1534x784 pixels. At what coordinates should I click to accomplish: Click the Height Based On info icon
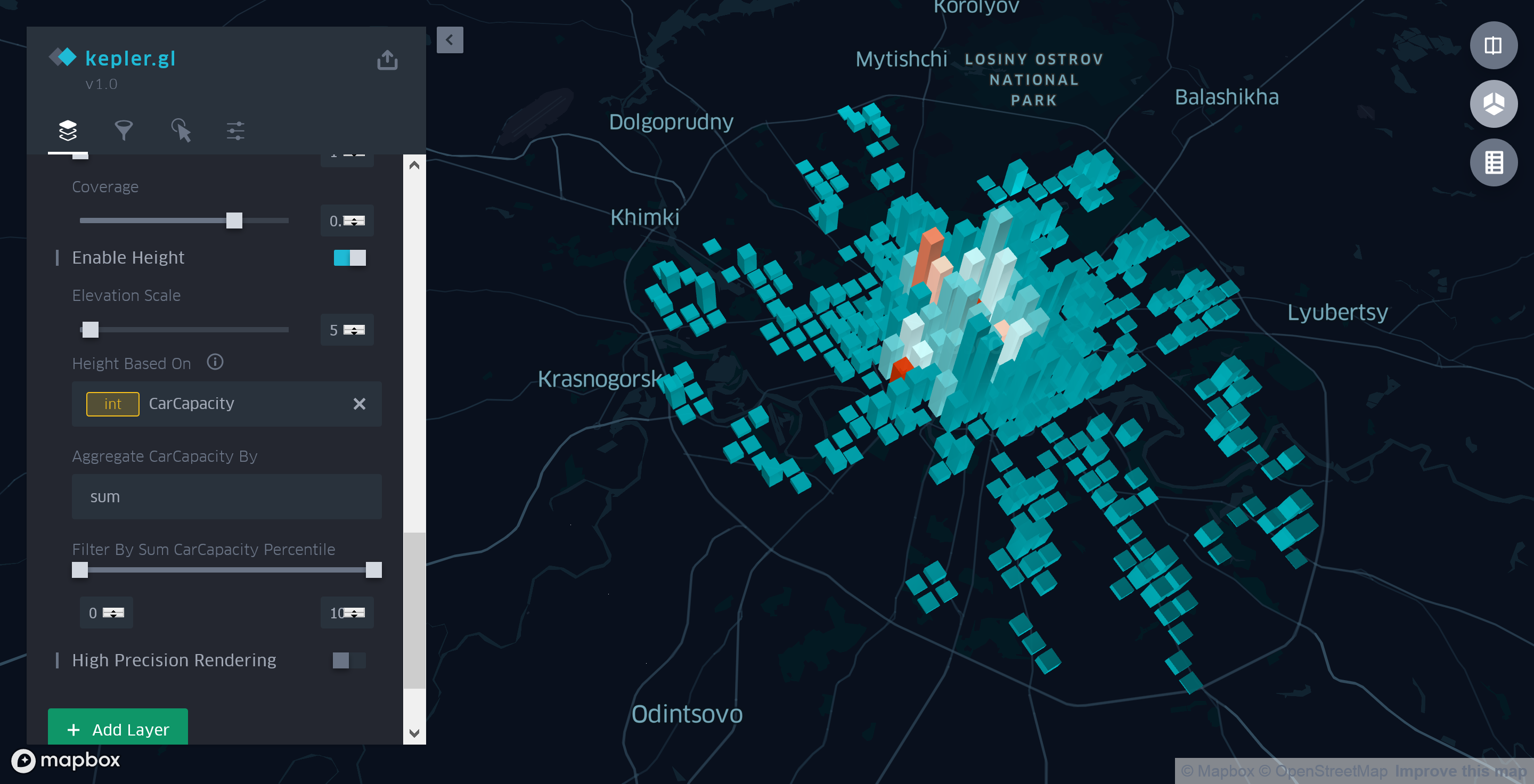coord(215,362)
